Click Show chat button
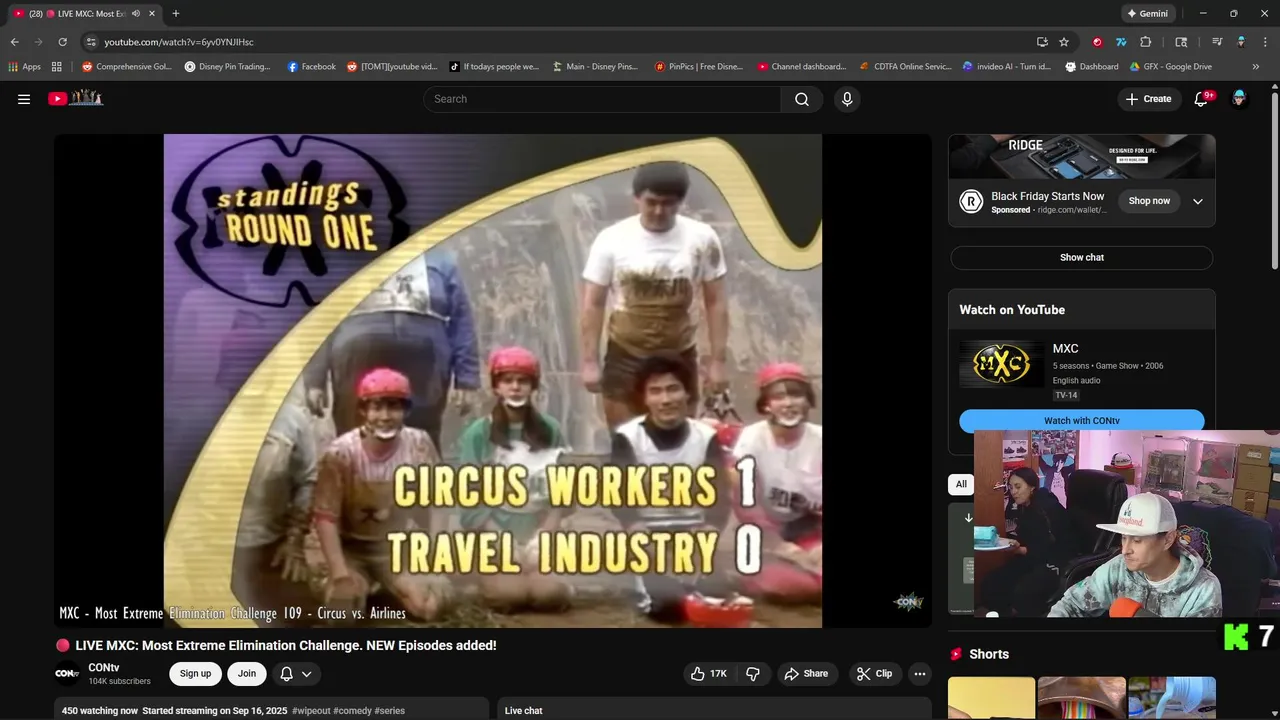The height and width of the screenshot is (720, 1280). (x=1082, y=257)
